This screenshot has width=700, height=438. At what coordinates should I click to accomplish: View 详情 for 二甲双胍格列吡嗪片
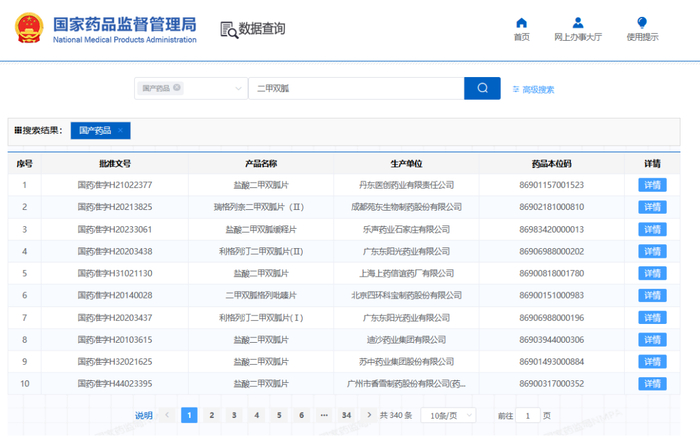coord(652,295)
